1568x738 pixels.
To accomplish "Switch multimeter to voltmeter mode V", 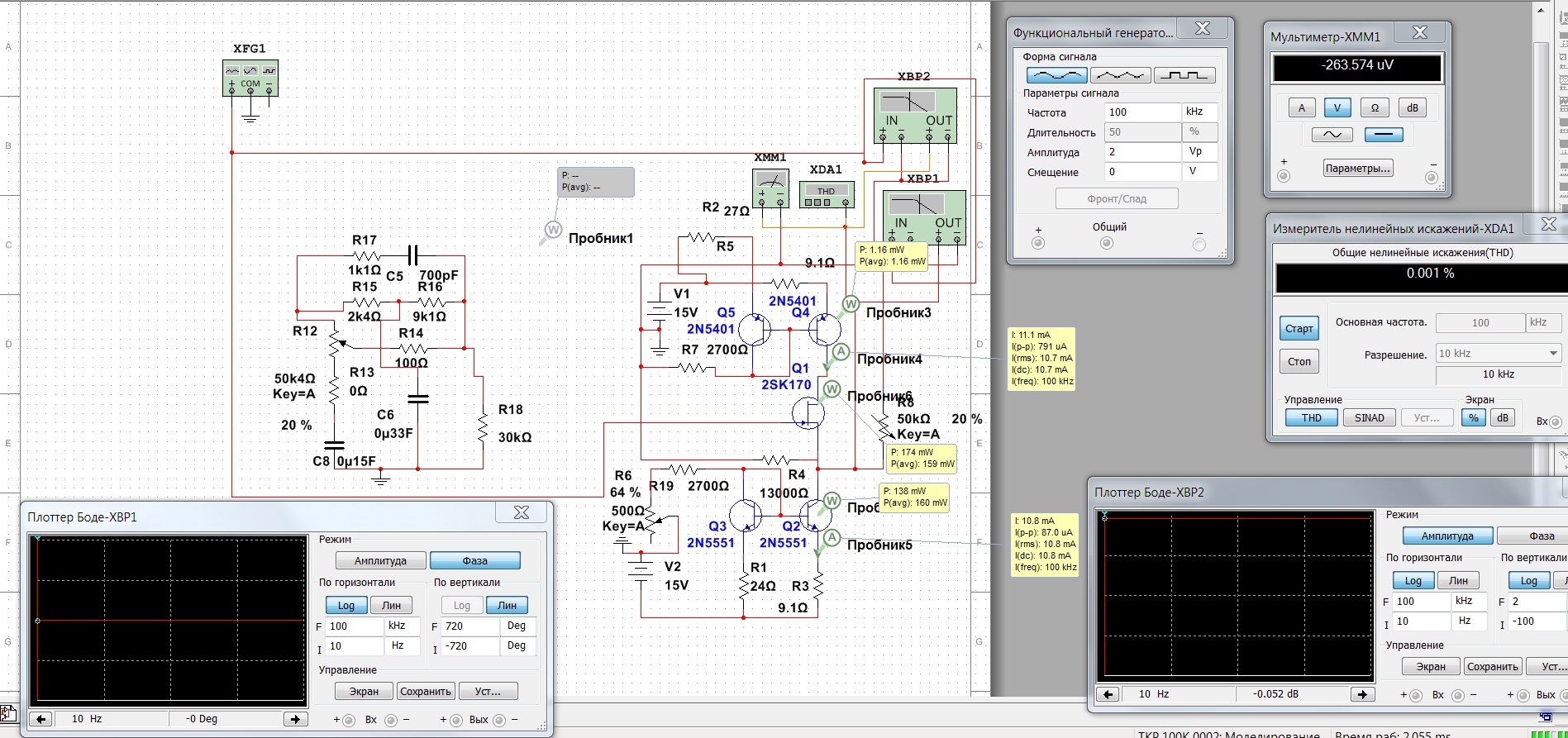I will pos(1337,107).
